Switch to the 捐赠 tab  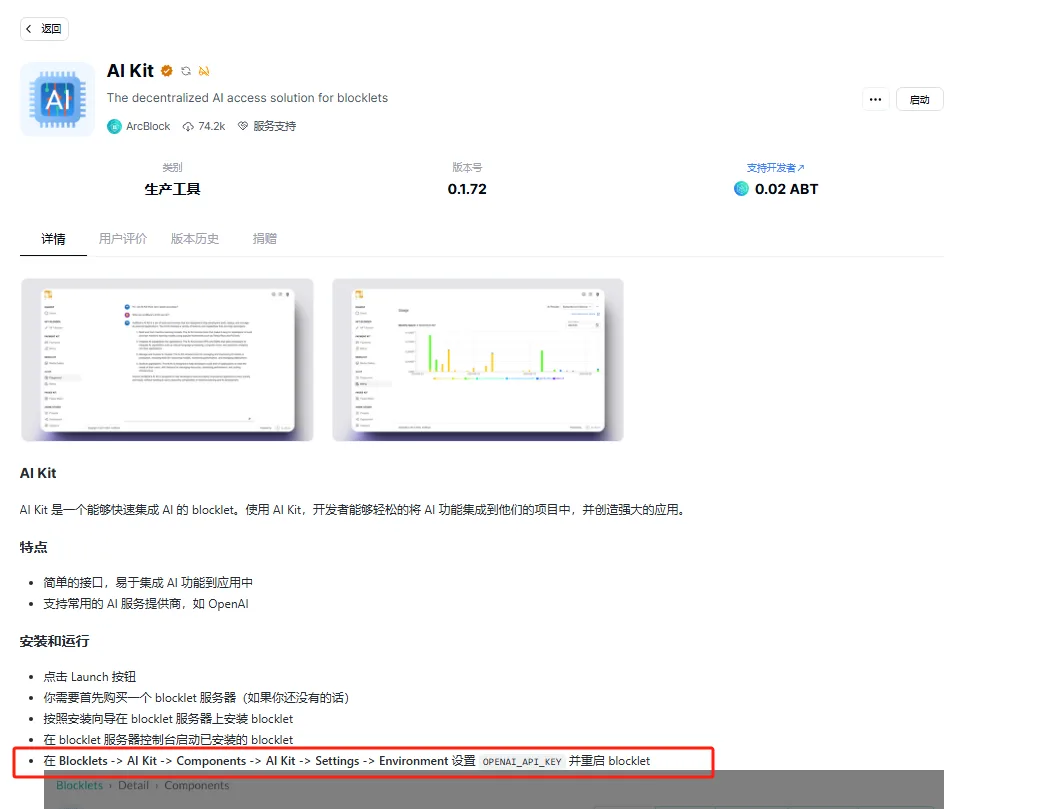coord(265,239)
